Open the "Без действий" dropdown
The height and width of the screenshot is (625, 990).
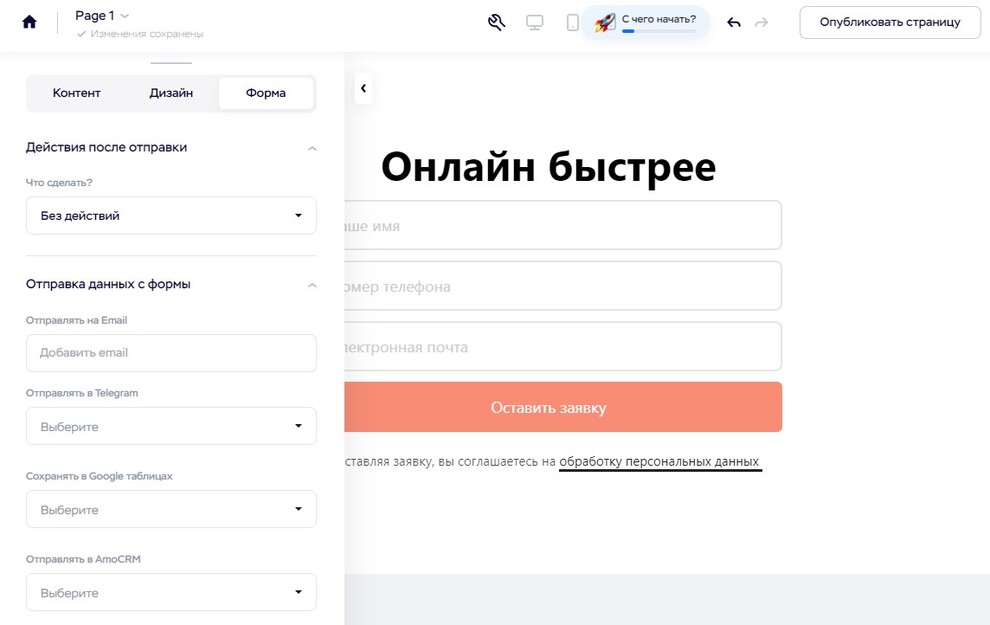click(171, 215)
